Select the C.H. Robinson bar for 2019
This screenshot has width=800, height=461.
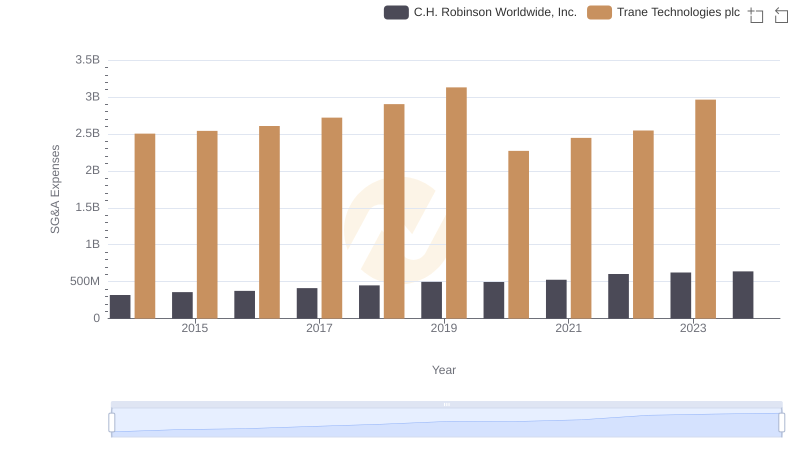432,300
